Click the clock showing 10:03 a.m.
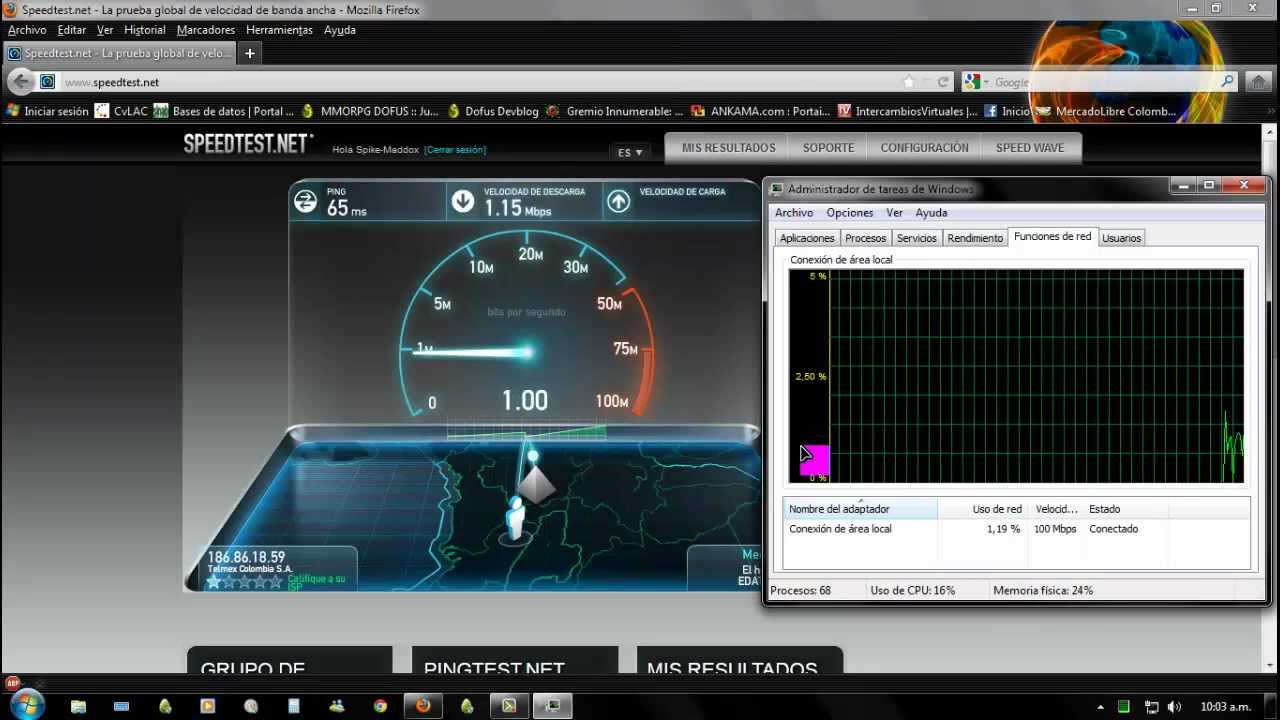 coord(1226,707)
